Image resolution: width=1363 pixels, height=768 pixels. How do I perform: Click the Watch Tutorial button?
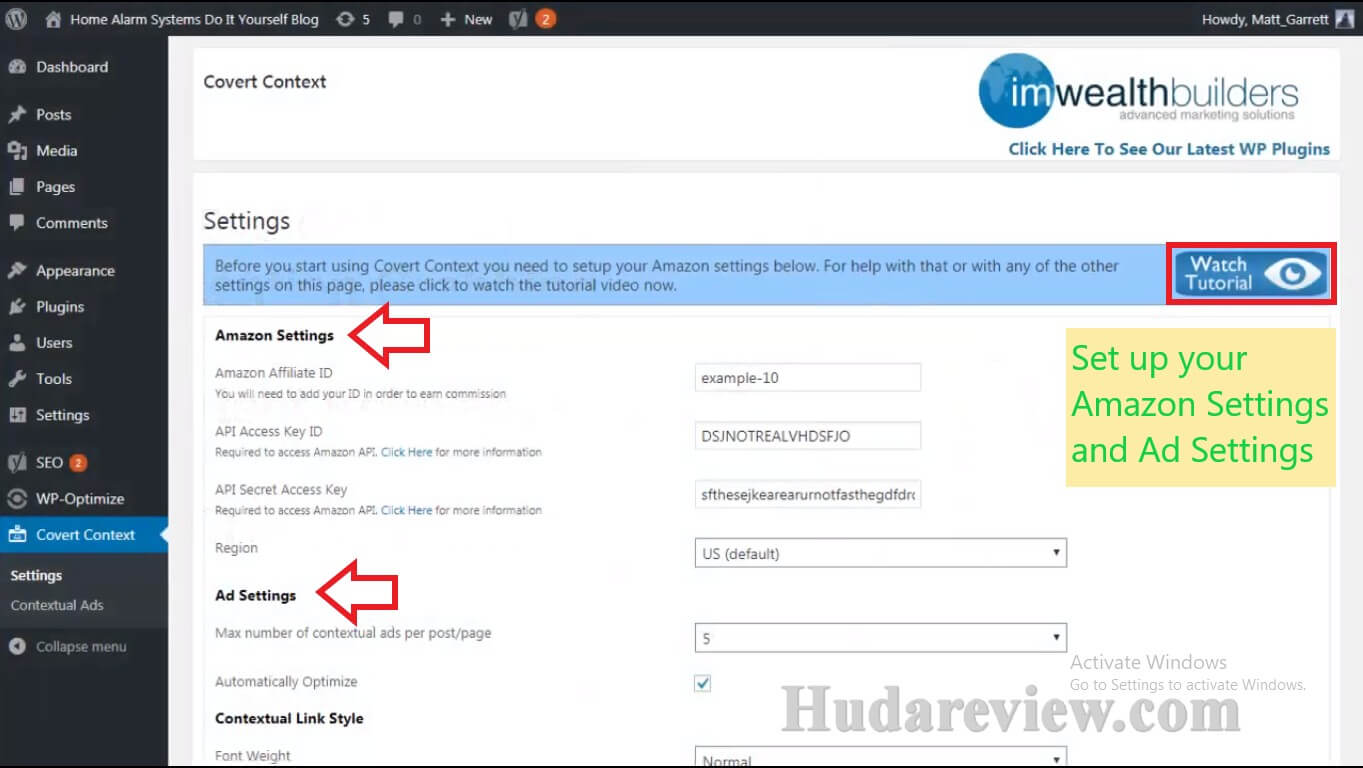[x=1251, y=273]
